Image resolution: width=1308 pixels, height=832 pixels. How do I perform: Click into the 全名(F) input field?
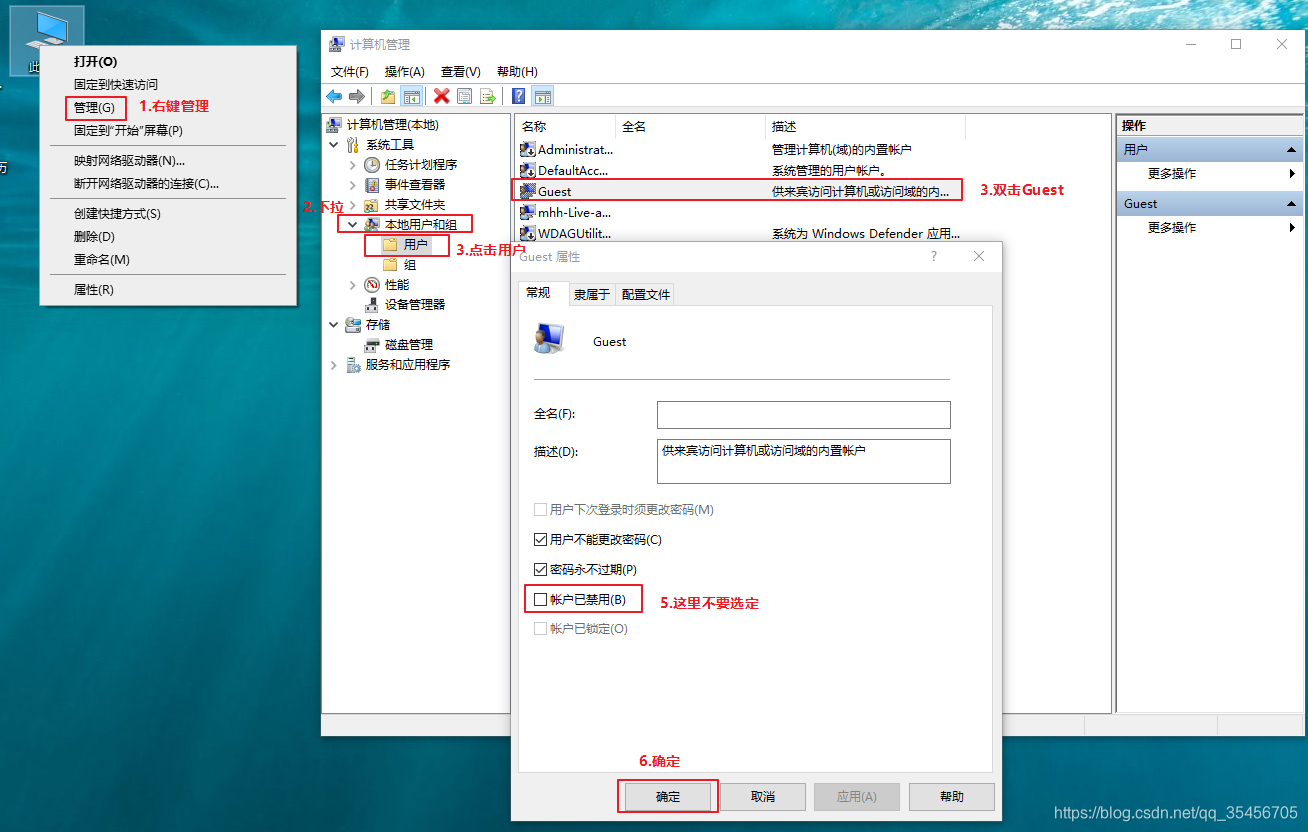(x=804, y=415)
